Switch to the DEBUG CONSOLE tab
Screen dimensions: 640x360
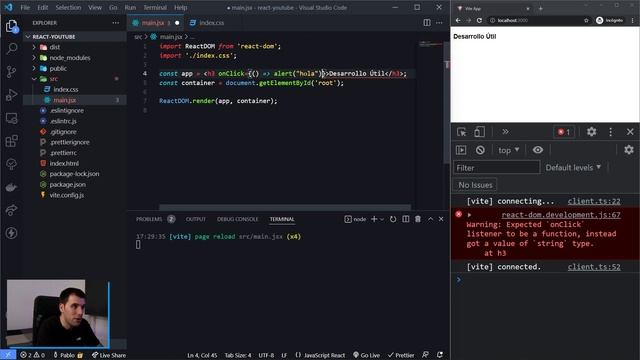[x=237, y=219]
